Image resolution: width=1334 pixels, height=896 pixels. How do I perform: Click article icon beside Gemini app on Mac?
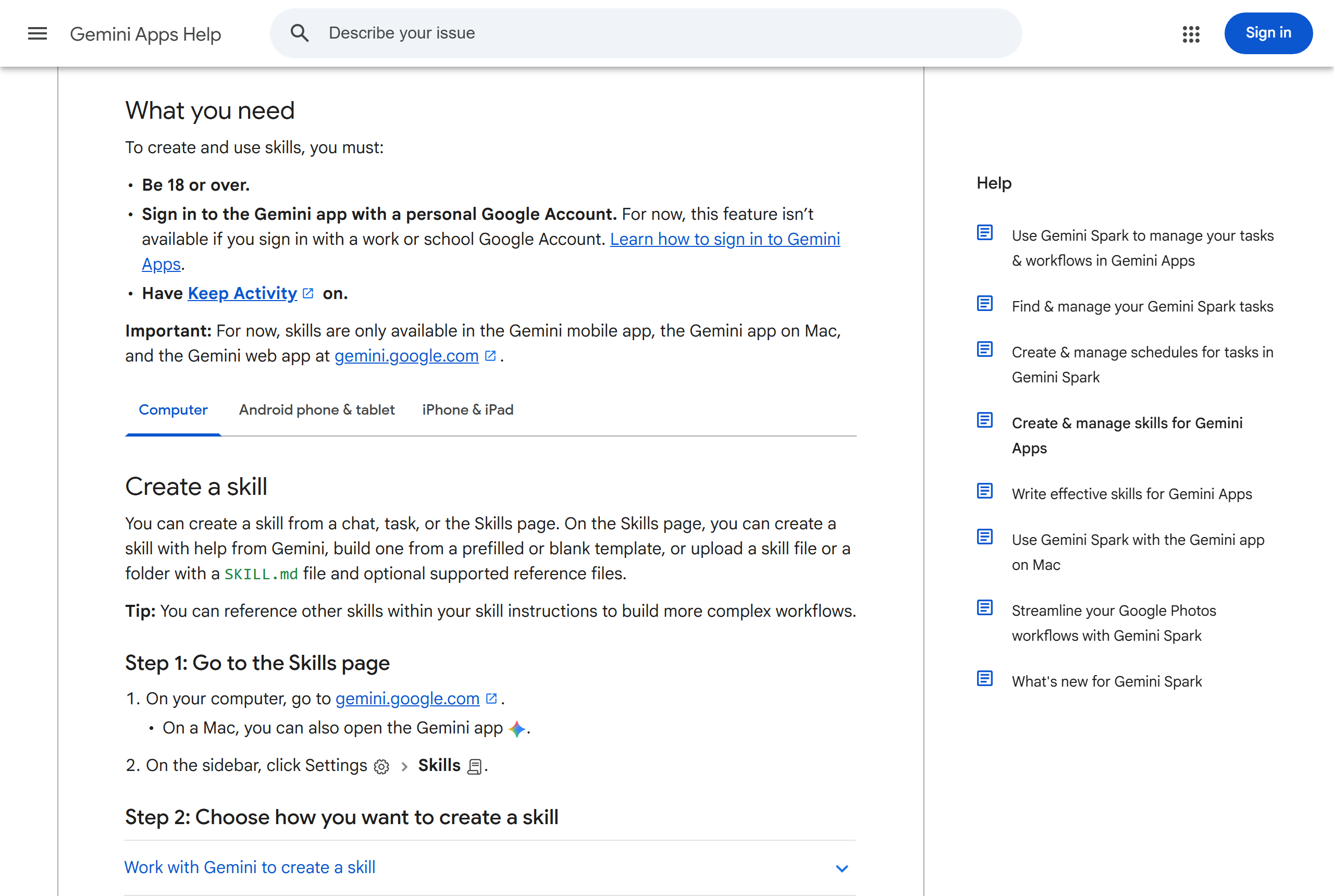(984, 537)
